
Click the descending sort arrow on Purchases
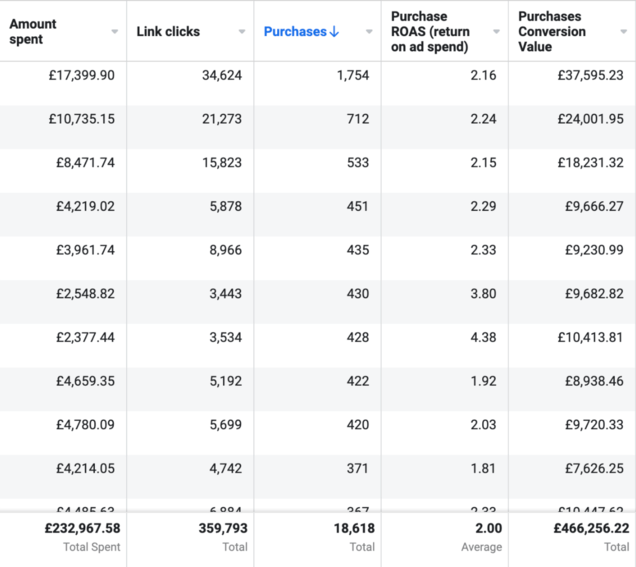coord(334,32)
